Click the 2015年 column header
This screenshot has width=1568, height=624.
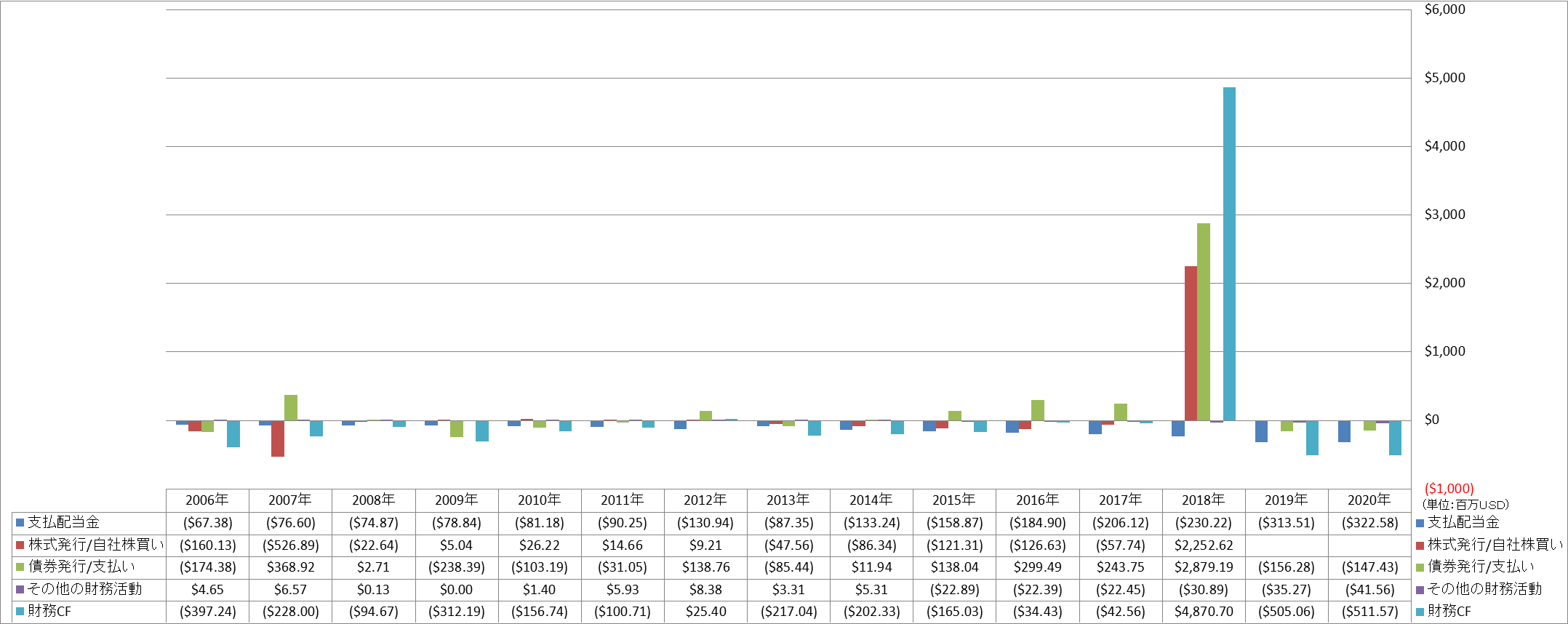954,500
